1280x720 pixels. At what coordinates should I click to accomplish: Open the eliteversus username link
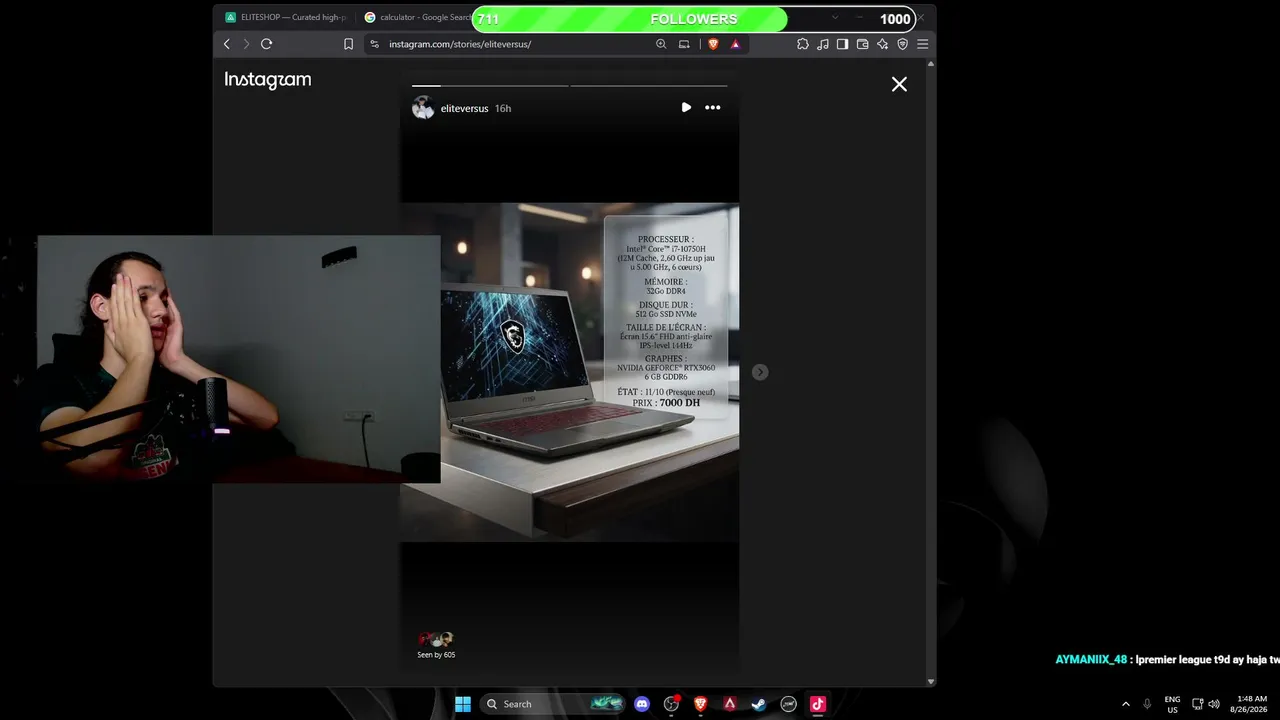(465, 108)
